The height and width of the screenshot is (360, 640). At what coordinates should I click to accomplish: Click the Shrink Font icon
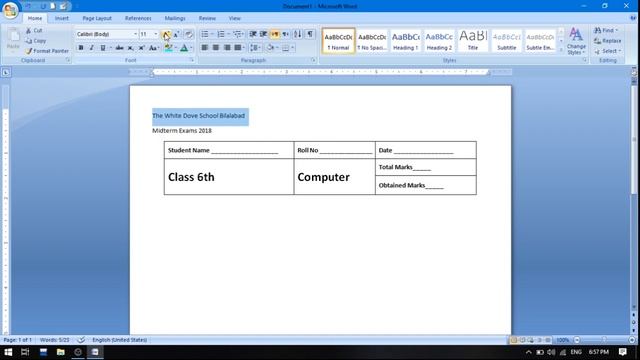(176, 34)
